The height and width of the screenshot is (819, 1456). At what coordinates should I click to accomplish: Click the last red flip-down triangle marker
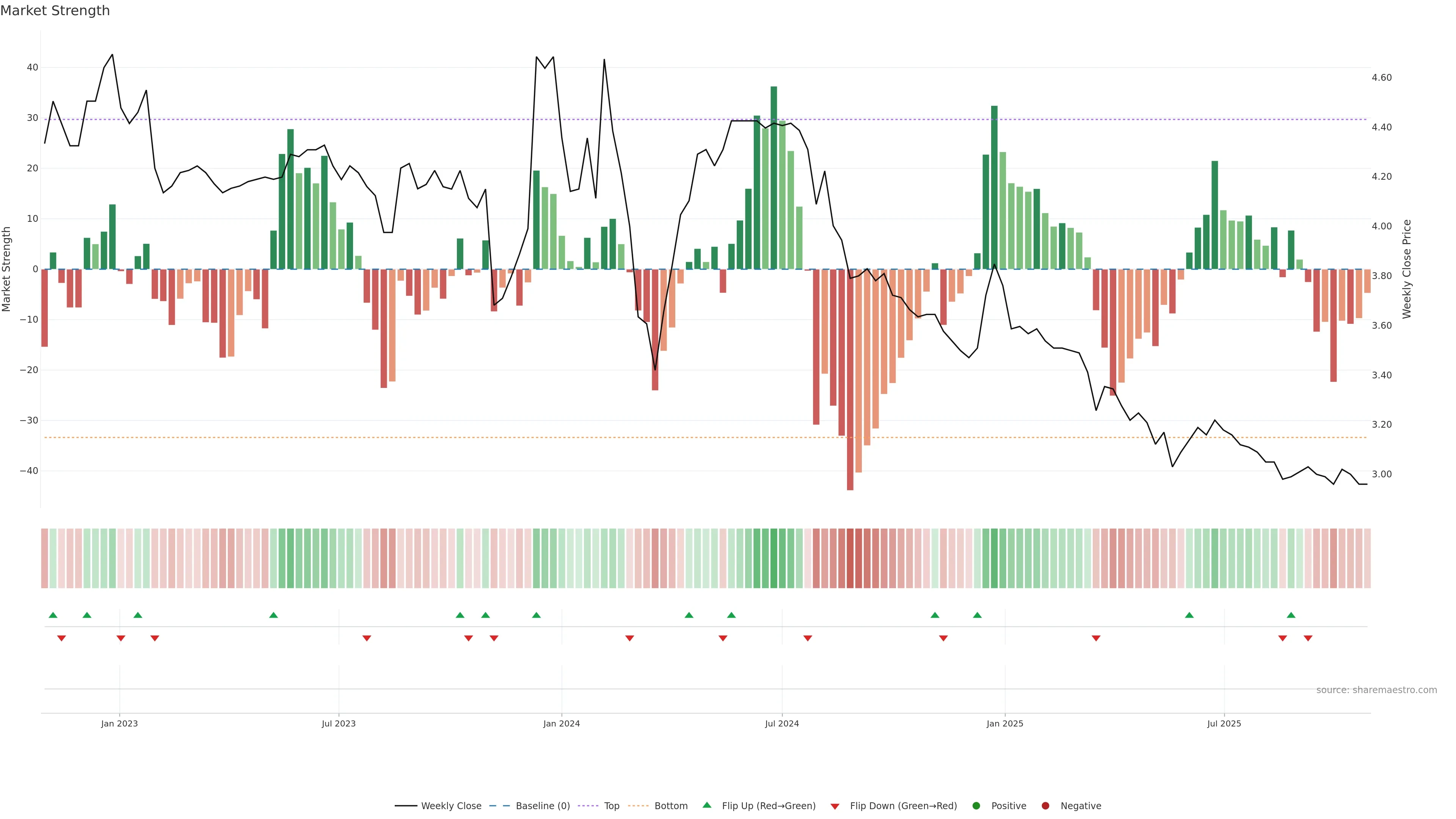[x=1308, y=638]
